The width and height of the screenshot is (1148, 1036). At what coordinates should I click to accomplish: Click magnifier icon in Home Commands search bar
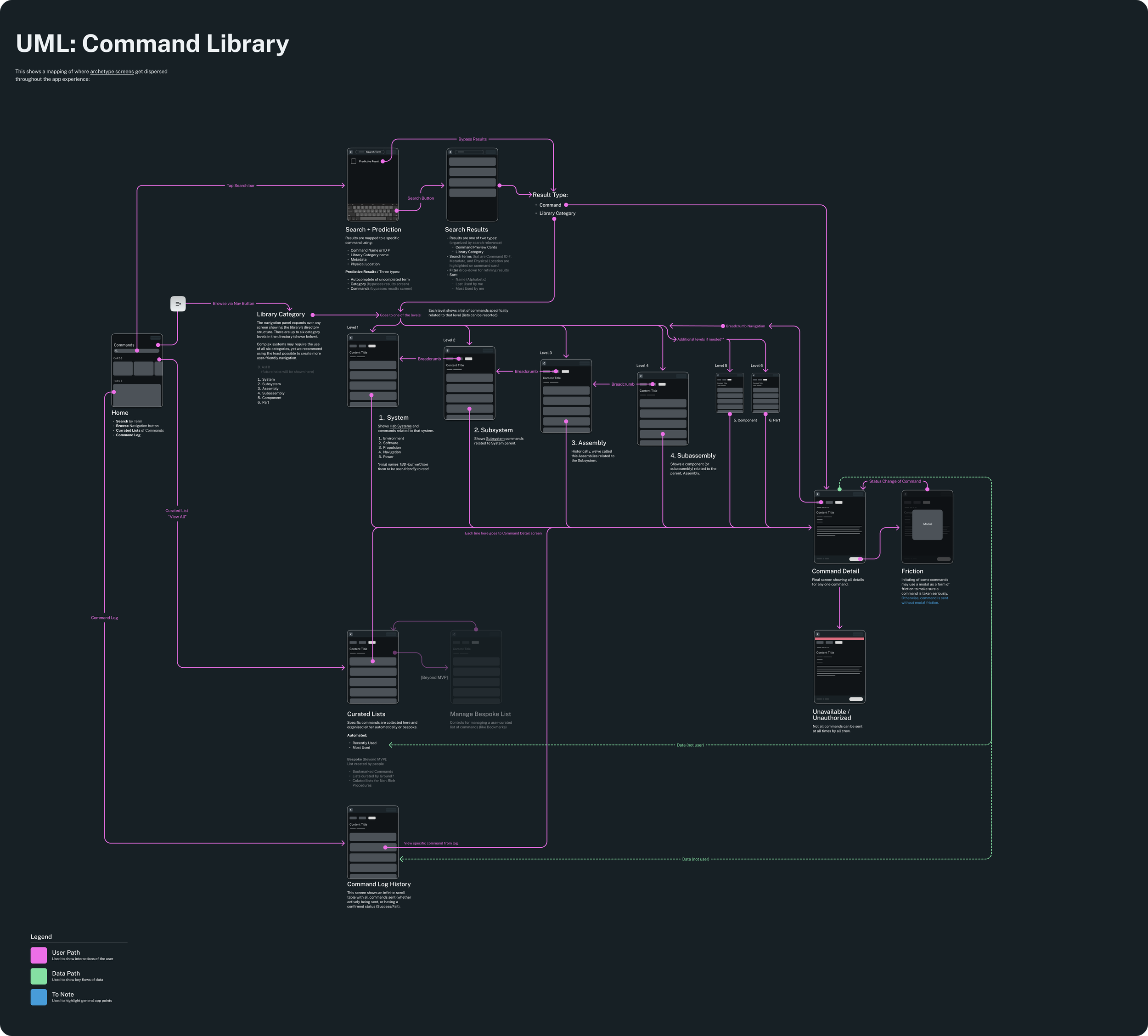pos(117,351)
